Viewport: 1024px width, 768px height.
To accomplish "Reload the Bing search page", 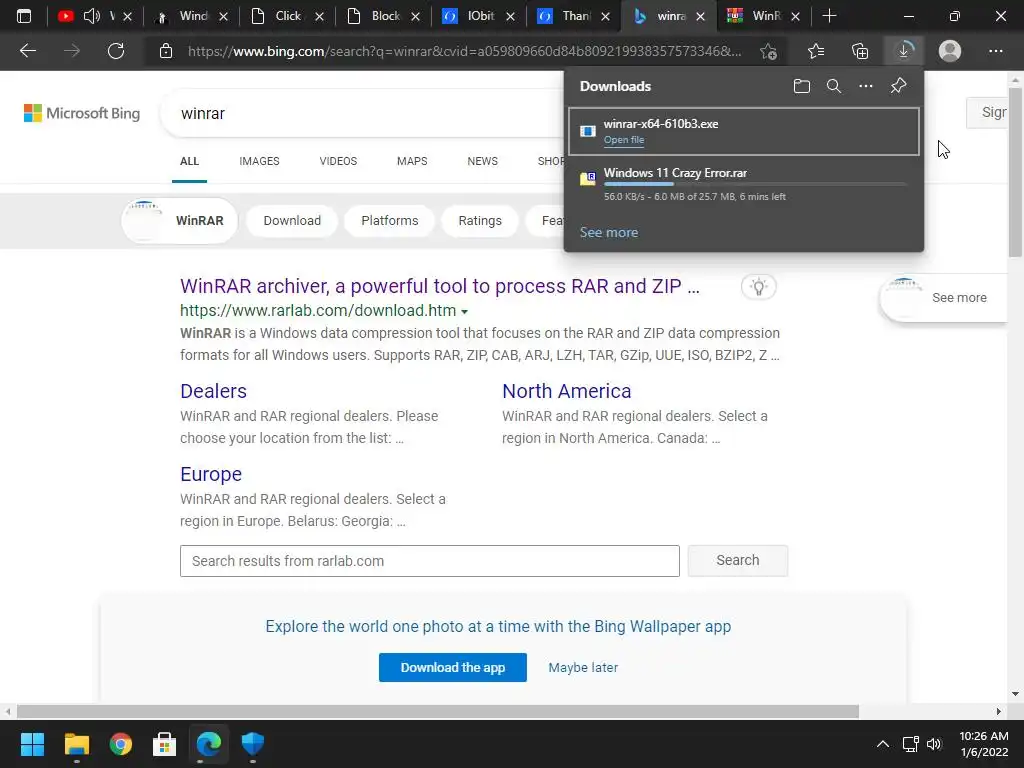I will pos(116,51).
